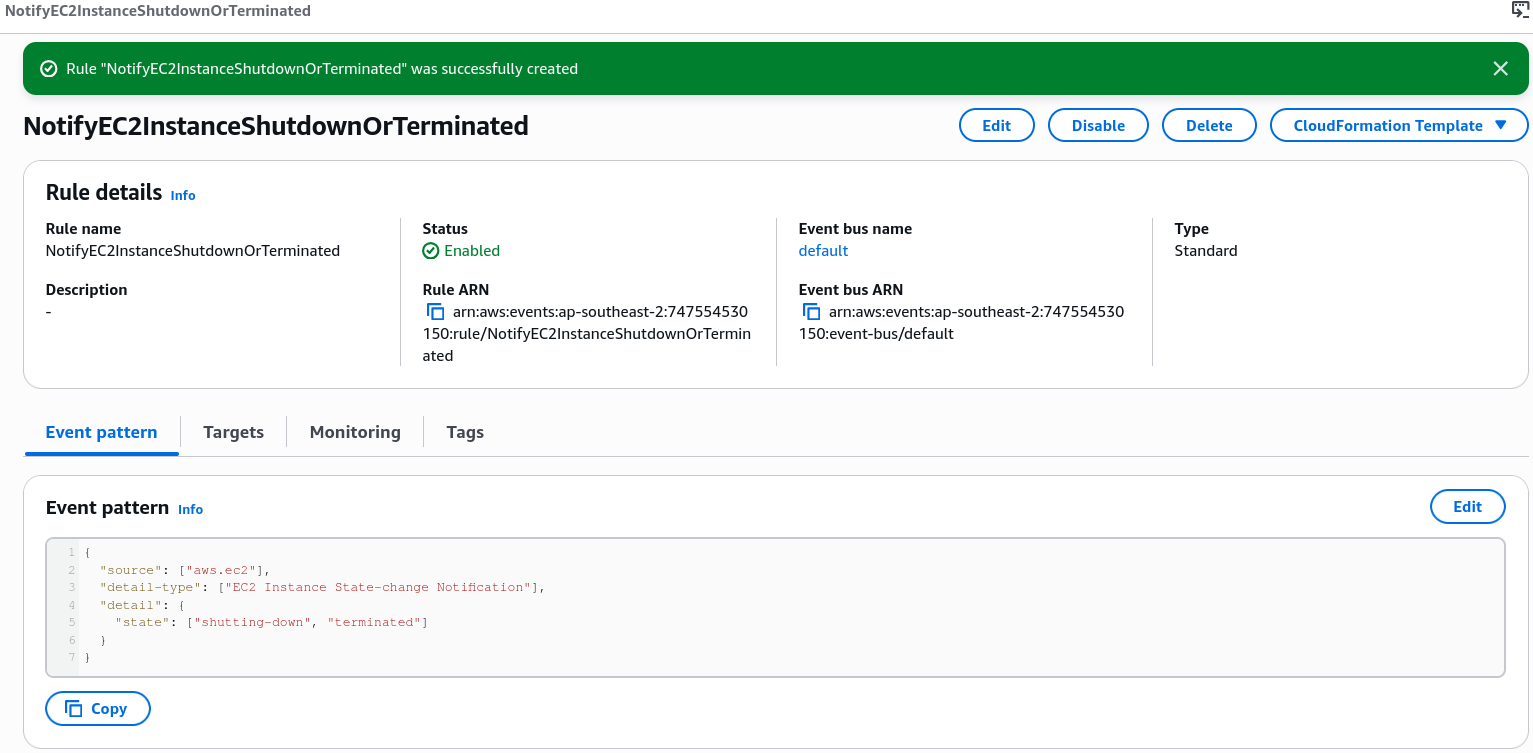Switch to the Event pattern tab

102,432
